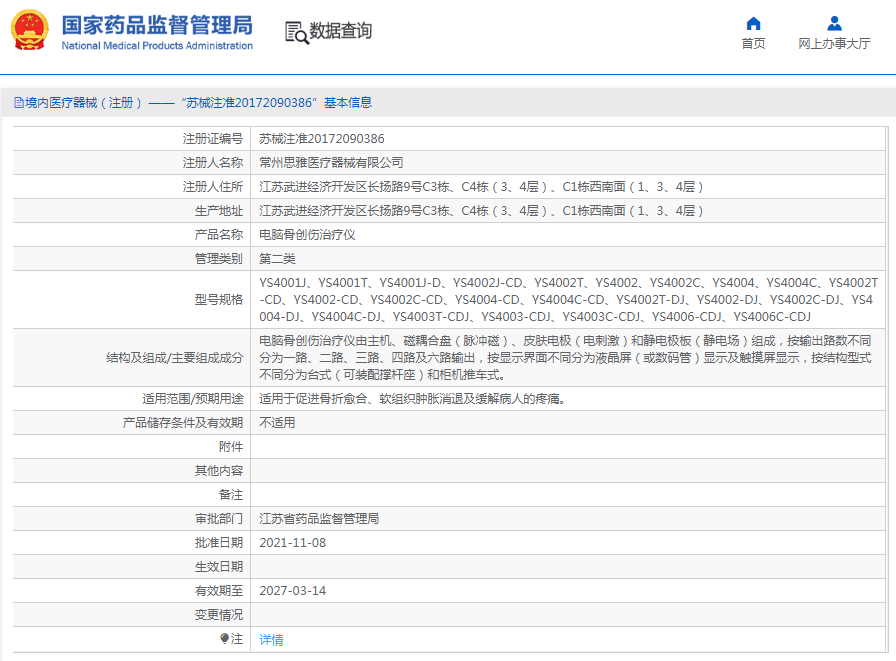896x661 pixels.
Task: Click the approval date 2021-11-08
Action: (x=292, y=543)
